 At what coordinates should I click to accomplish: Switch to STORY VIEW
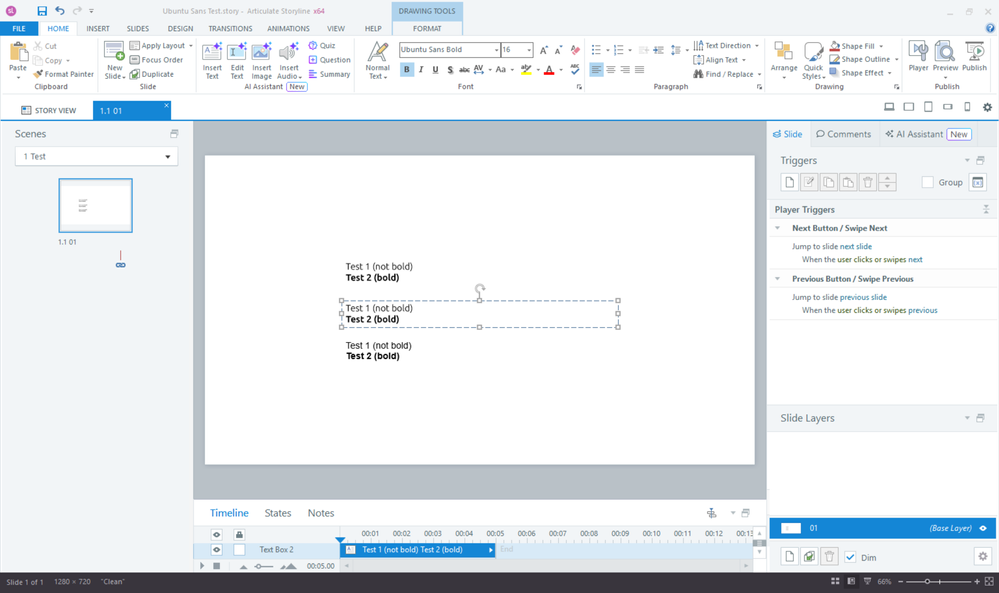point(48,111)
